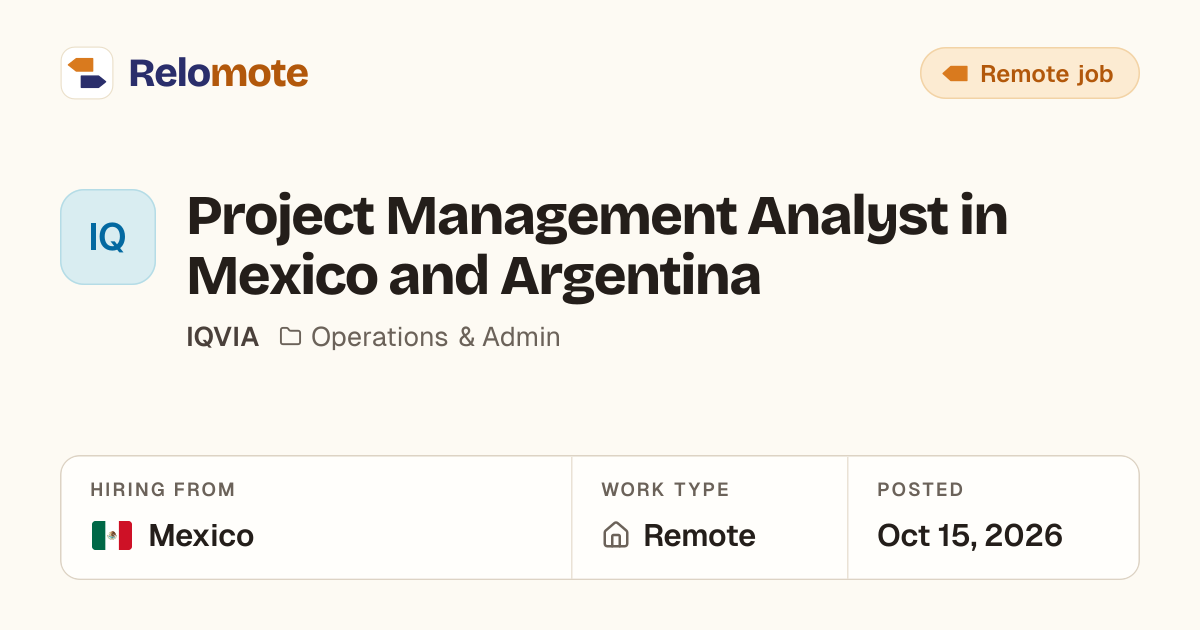Select the Mexico hiring location text
The image size is (1200, 630).
pos(201,536)
